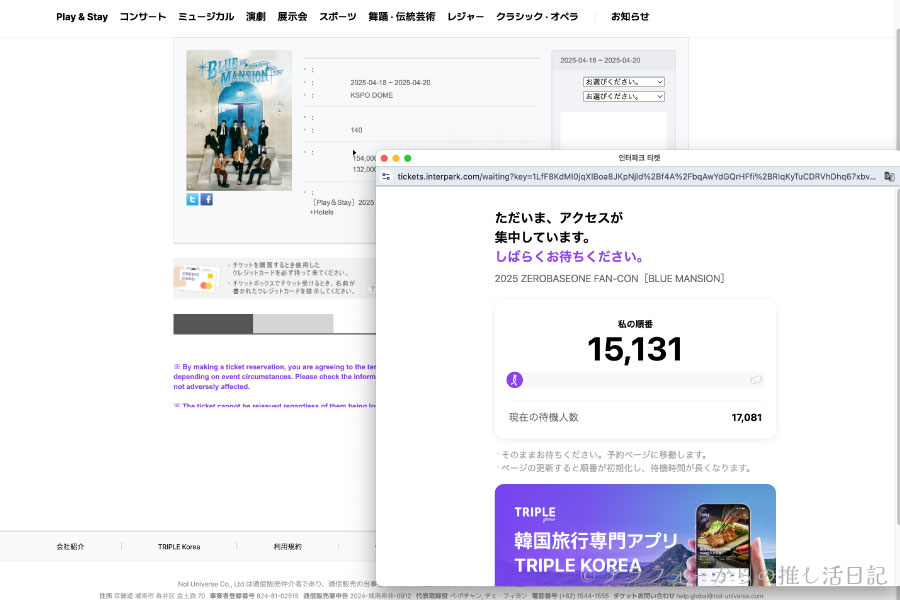Open the TRIPLE Korea footer link
The width and height of the screenshot is (900, 600).
point(179,547)
